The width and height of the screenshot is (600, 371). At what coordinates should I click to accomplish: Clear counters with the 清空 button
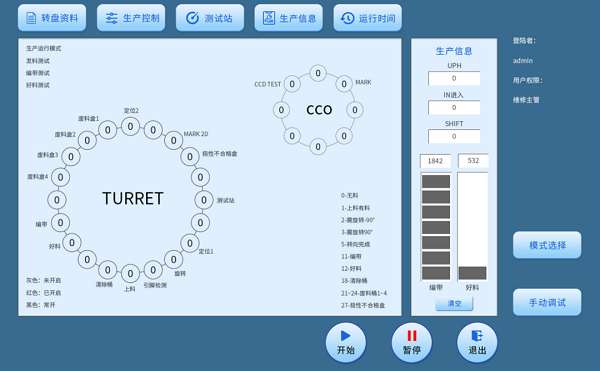[454, 303]
